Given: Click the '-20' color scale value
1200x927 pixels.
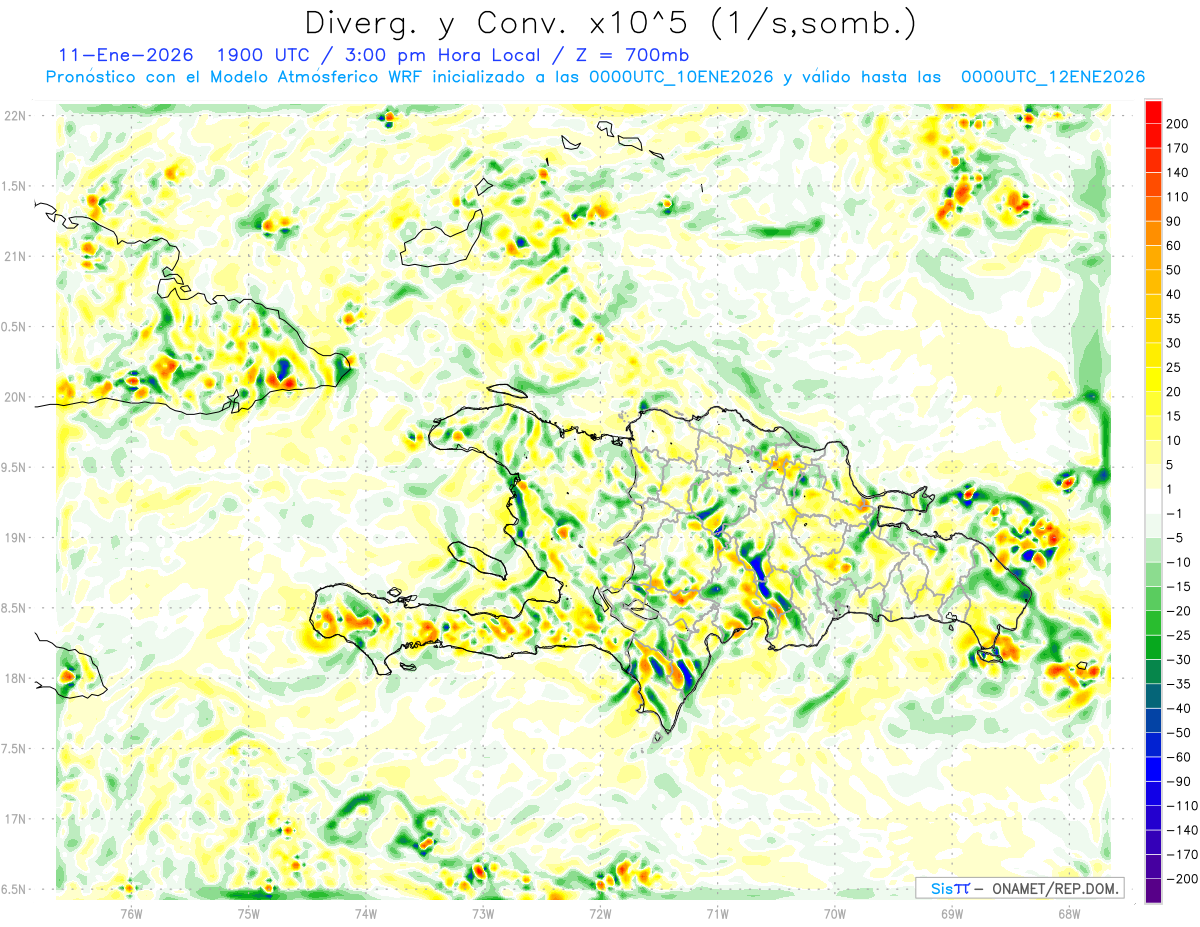Looking at the screenshot, I should pos(1180,611).
